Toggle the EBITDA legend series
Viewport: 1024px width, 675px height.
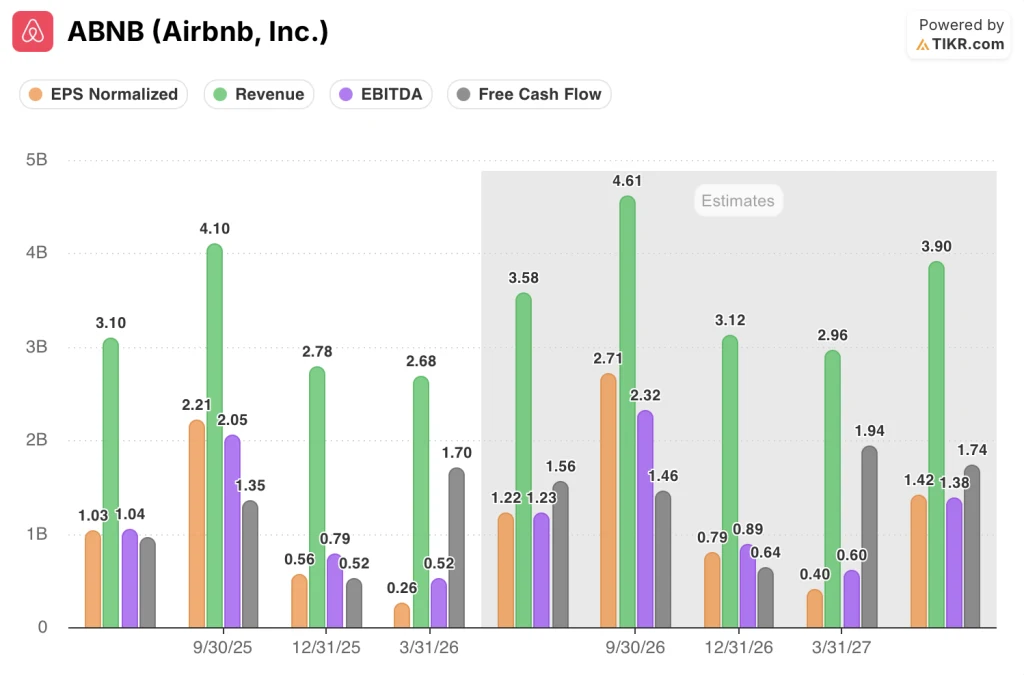(x=381, y=94)
